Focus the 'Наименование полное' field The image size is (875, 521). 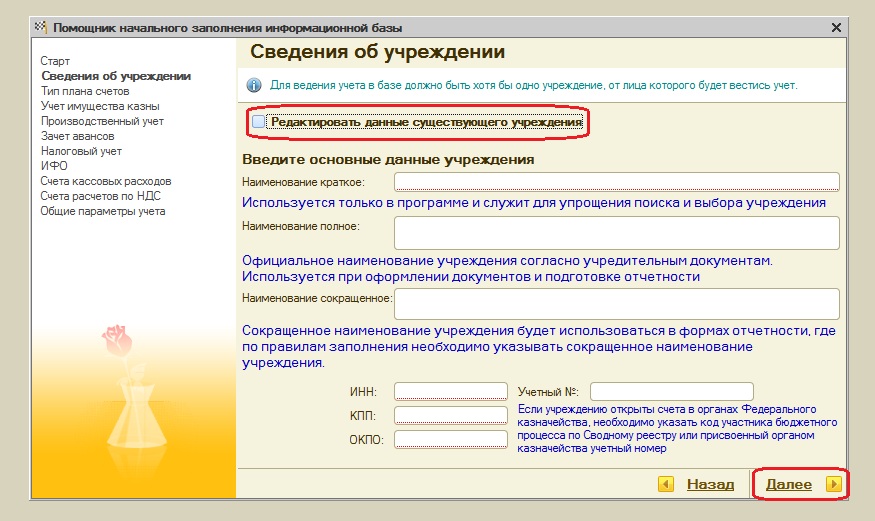pyautogui.click(x=617, y=233)
